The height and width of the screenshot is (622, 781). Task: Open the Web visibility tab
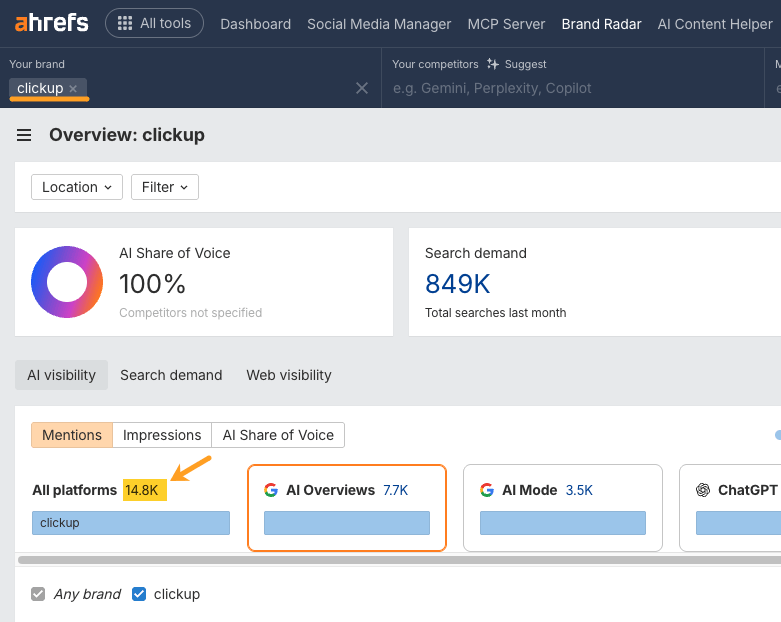pyautogui.click(x=289, y=375)
